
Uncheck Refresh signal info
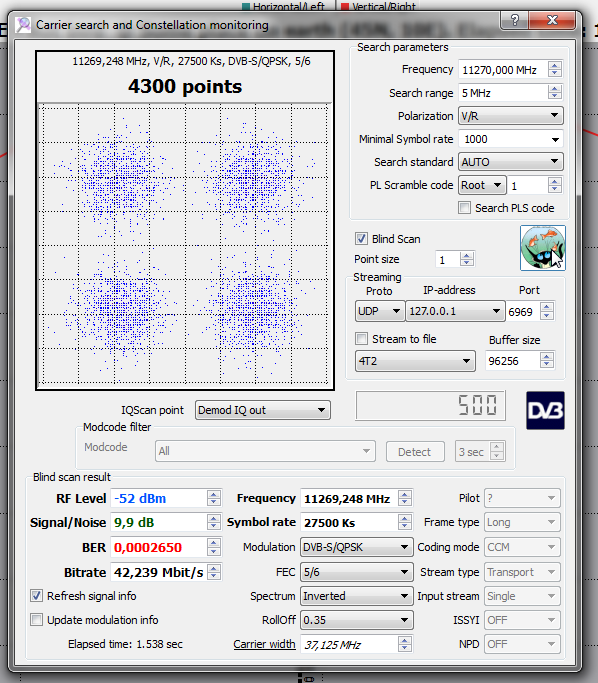coord(36,595)
